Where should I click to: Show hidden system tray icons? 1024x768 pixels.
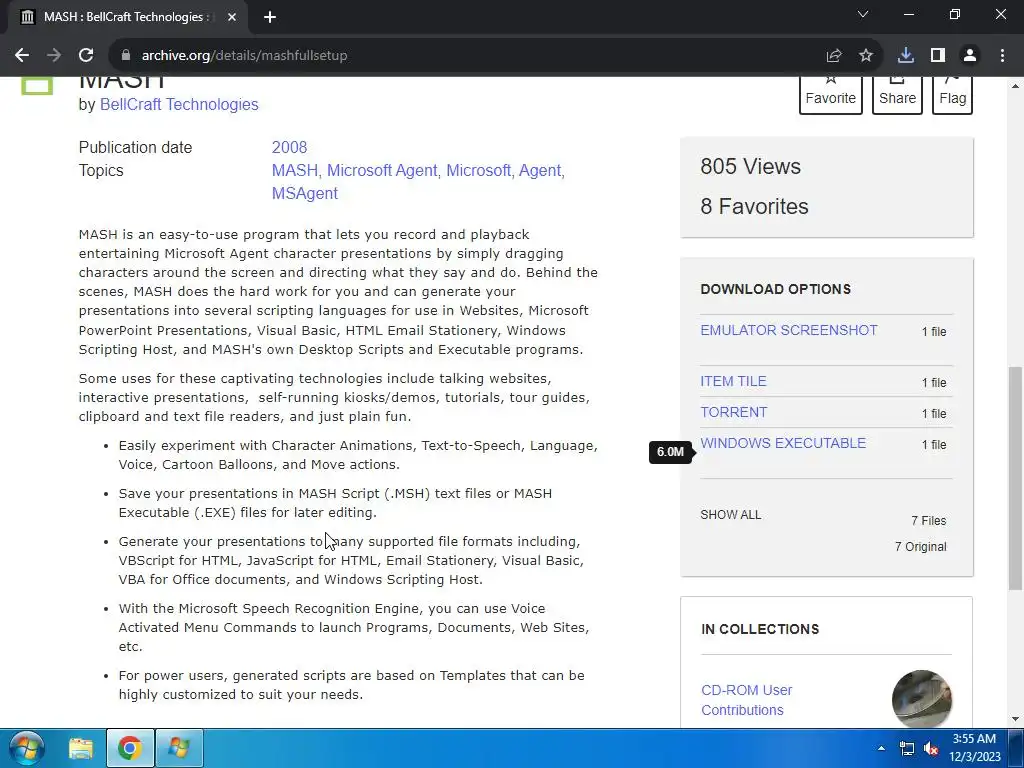[x=882, y=748]
